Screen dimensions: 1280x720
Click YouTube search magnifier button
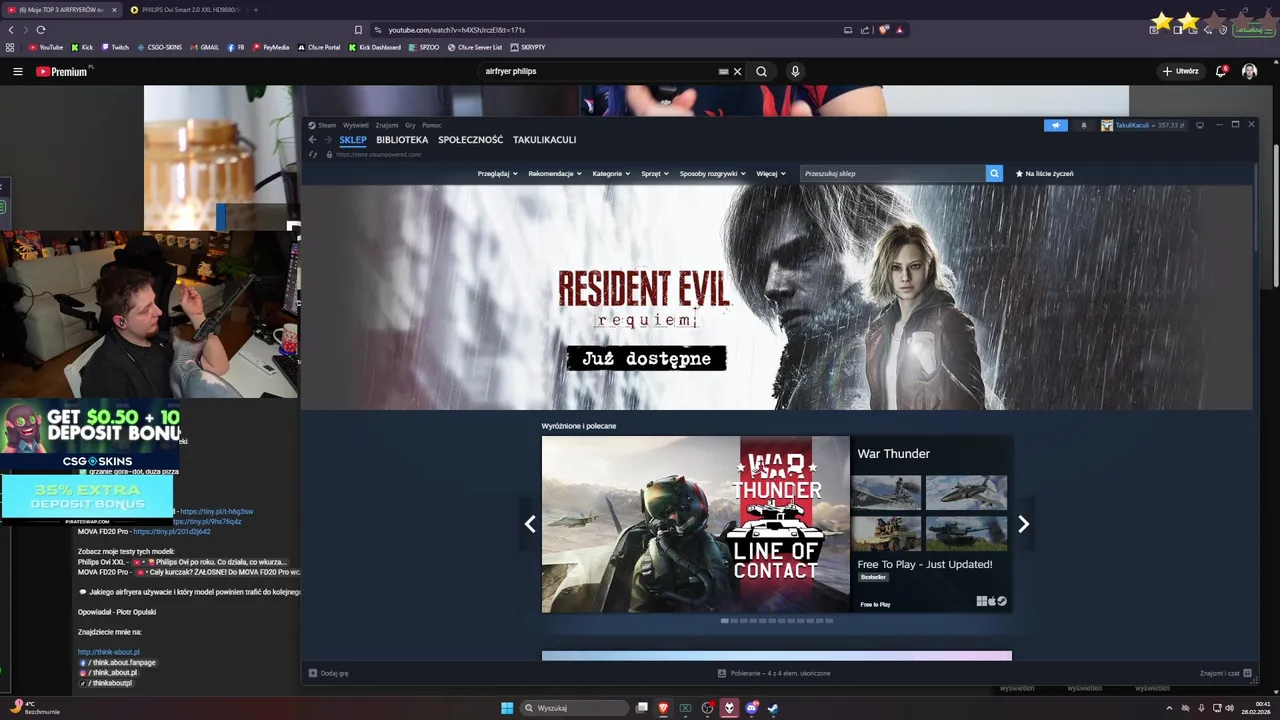point(761,71)
